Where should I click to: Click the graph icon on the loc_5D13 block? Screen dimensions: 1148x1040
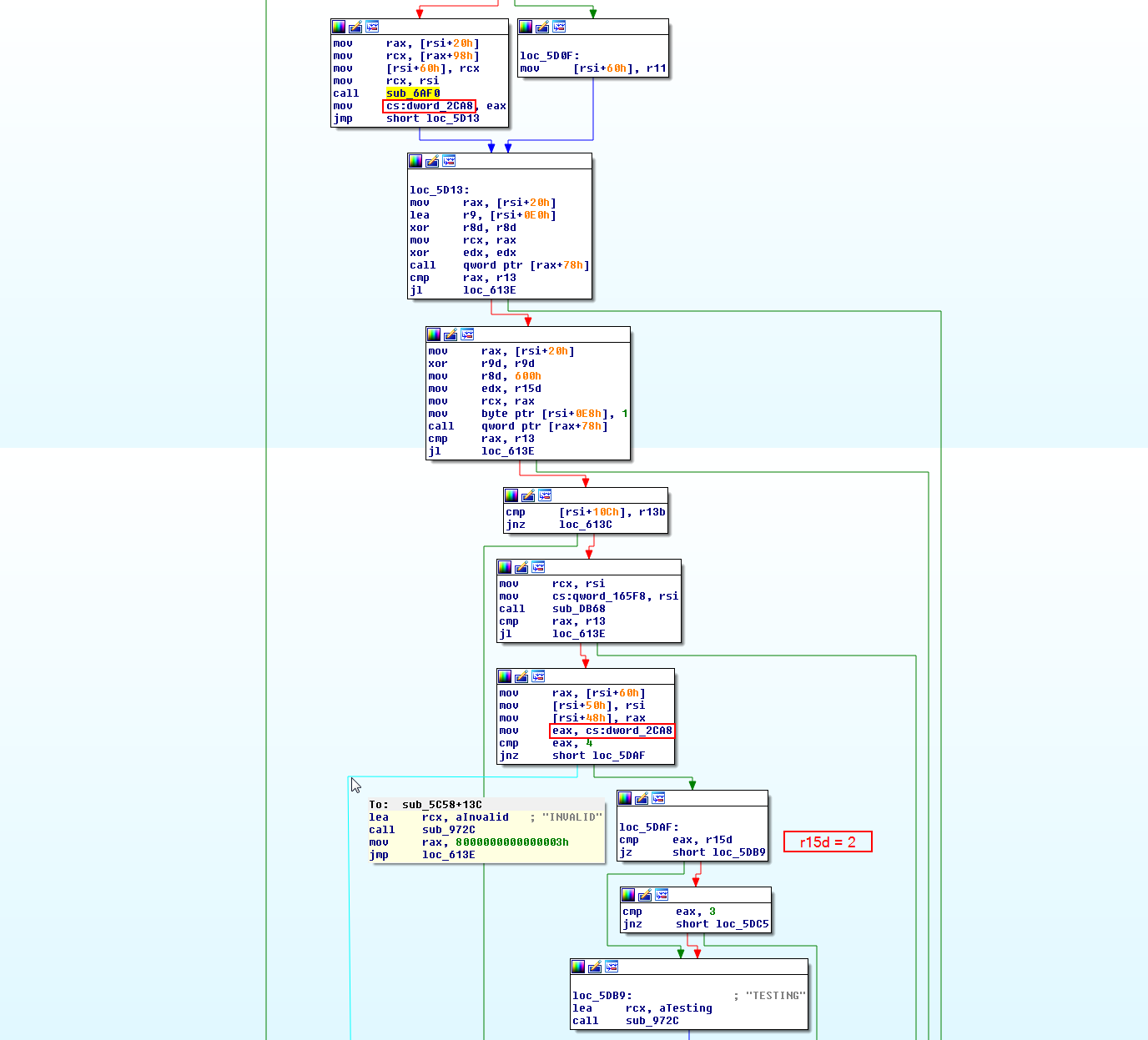pos(449,161)
